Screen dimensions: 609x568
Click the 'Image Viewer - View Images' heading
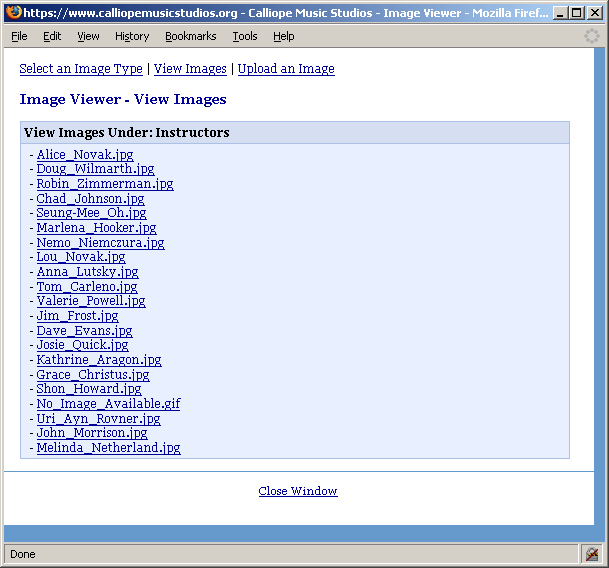(x=123, y=99)
